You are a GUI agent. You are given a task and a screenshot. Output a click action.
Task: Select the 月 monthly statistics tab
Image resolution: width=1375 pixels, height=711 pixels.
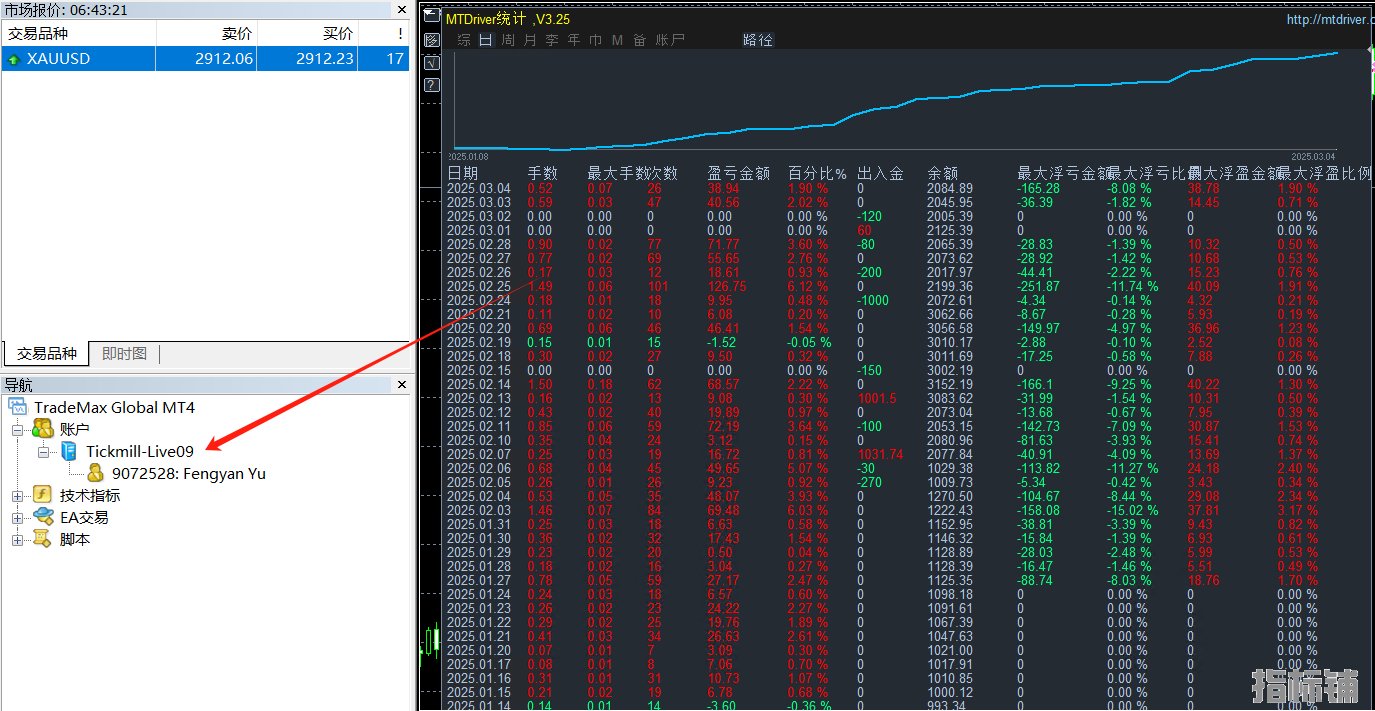pos(530,40)
